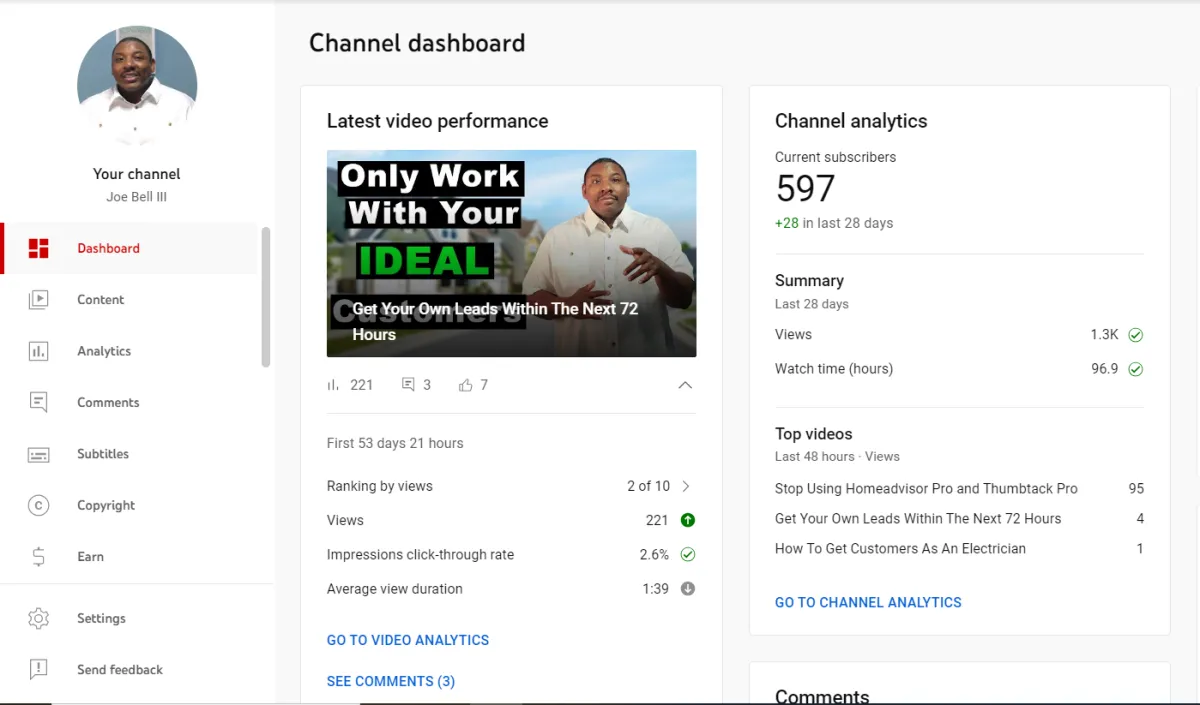Click the video title overlay on thumbnail
Image resolution: width=1200 pixels, height=705 pixels.
pos(495,321)
